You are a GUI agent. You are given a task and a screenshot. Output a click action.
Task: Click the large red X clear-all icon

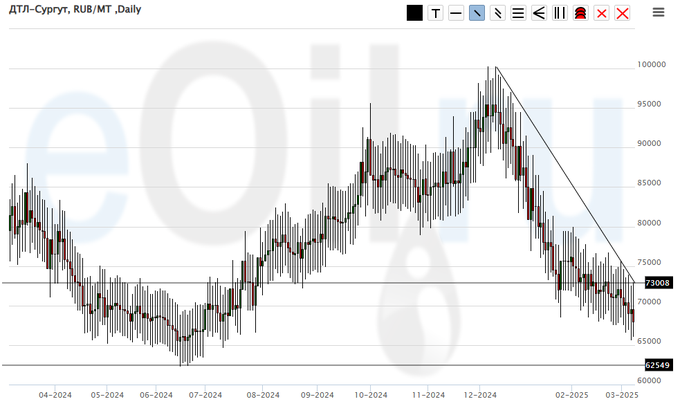[x=622, y=13]
